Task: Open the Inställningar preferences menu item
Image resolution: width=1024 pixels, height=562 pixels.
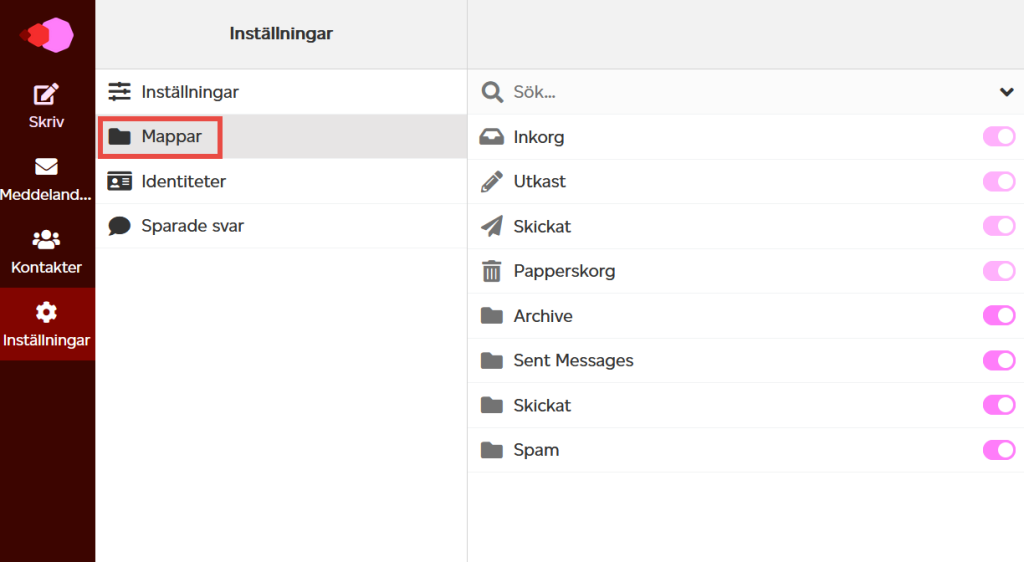Action: pos(281,92)
